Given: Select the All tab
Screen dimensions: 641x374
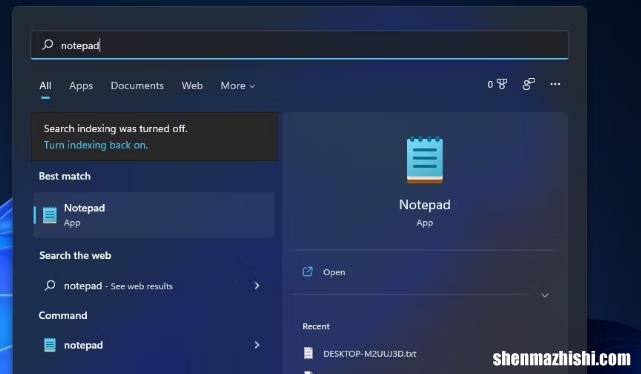Looking at the screenshot, I should click(x=45, y=86).
